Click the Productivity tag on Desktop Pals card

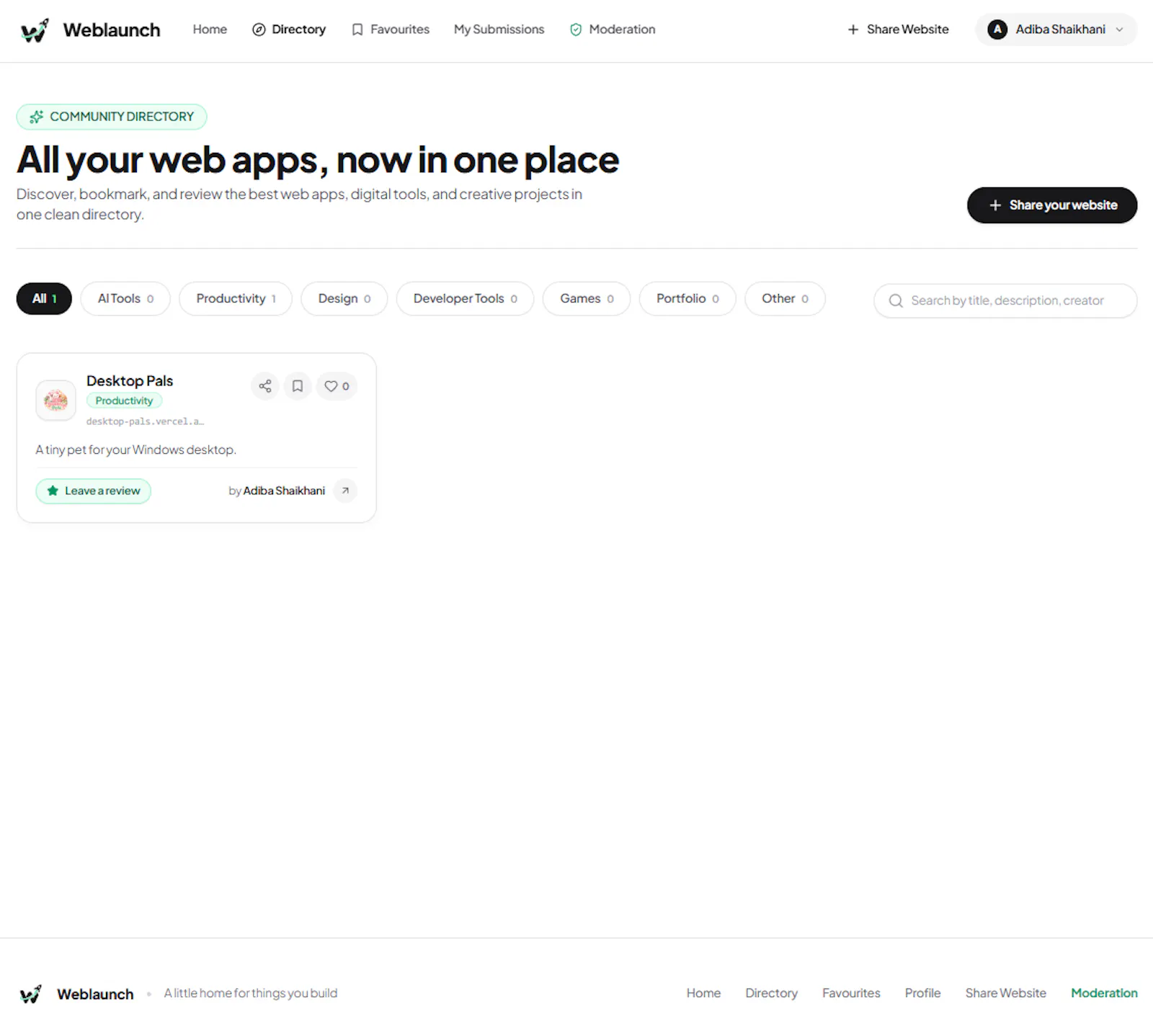click(x=124, y=401)
